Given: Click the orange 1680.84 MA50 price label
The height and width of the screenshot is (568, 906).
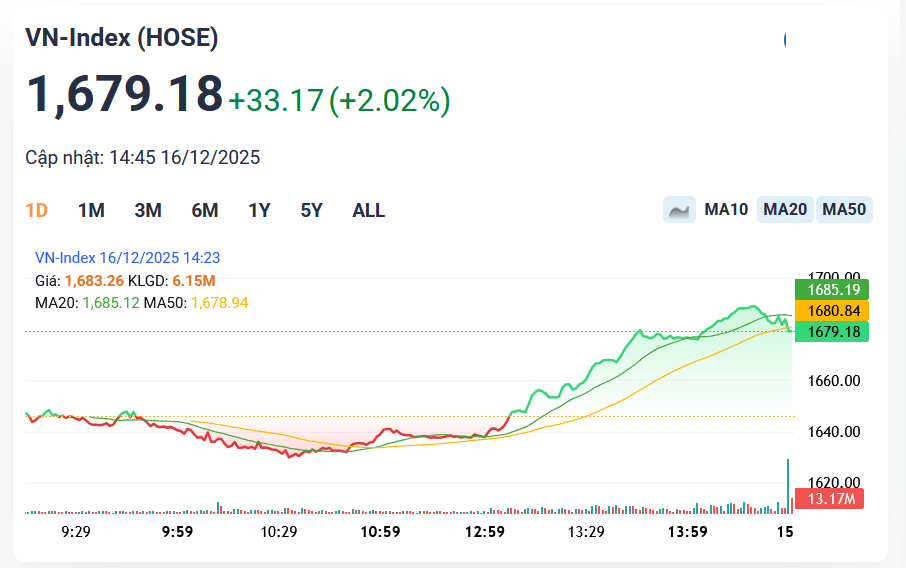Looking at the screenshot, I should (832, 311).
